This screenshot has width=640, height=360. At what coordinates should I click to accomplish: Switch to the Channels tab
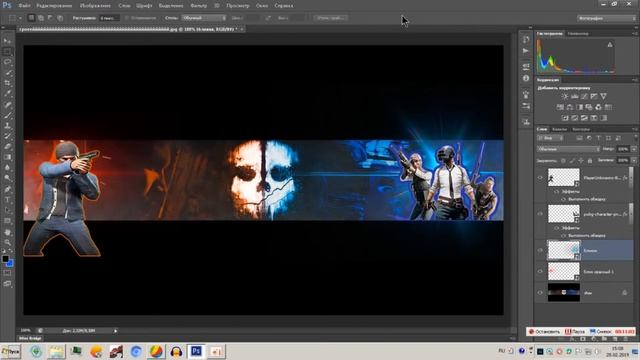point(559,129)
